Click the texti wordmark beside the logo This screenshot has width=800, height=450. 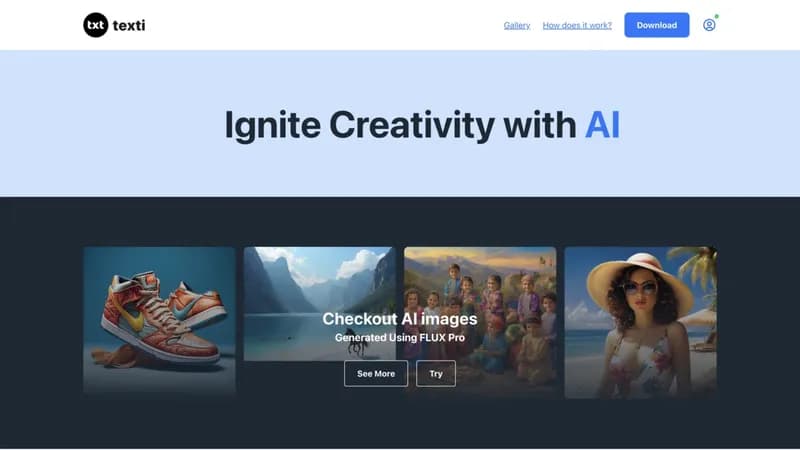click(129, 25)
